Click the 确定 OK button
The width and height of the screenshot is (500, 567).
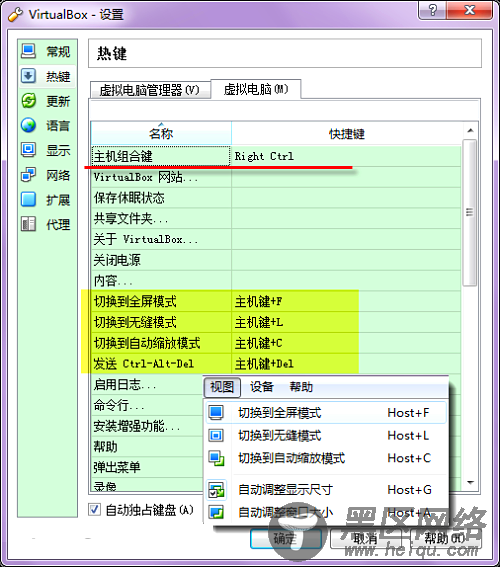(x=286, y=539)
